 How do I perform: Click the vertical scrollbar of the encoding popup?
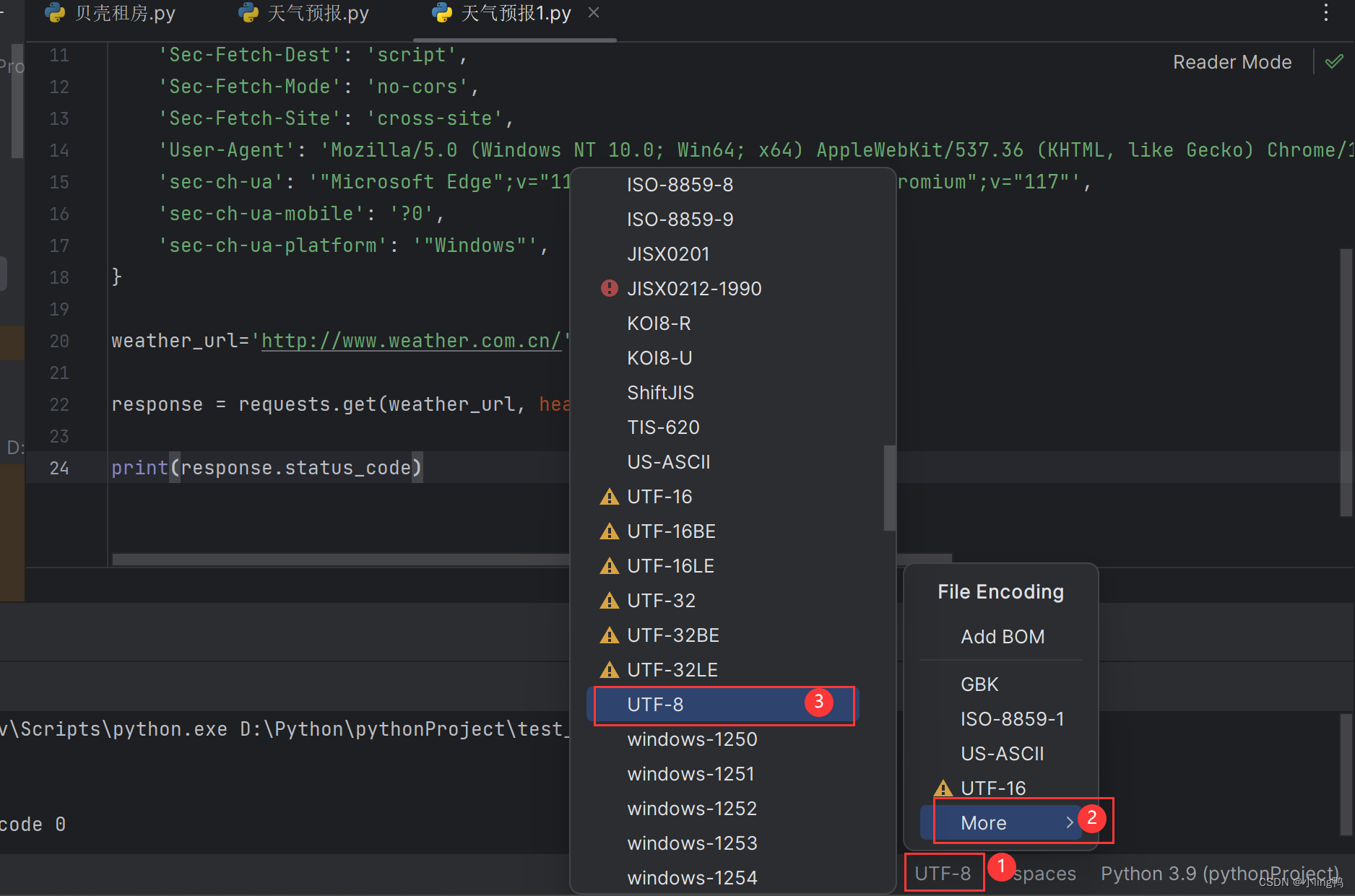[888, 487]
